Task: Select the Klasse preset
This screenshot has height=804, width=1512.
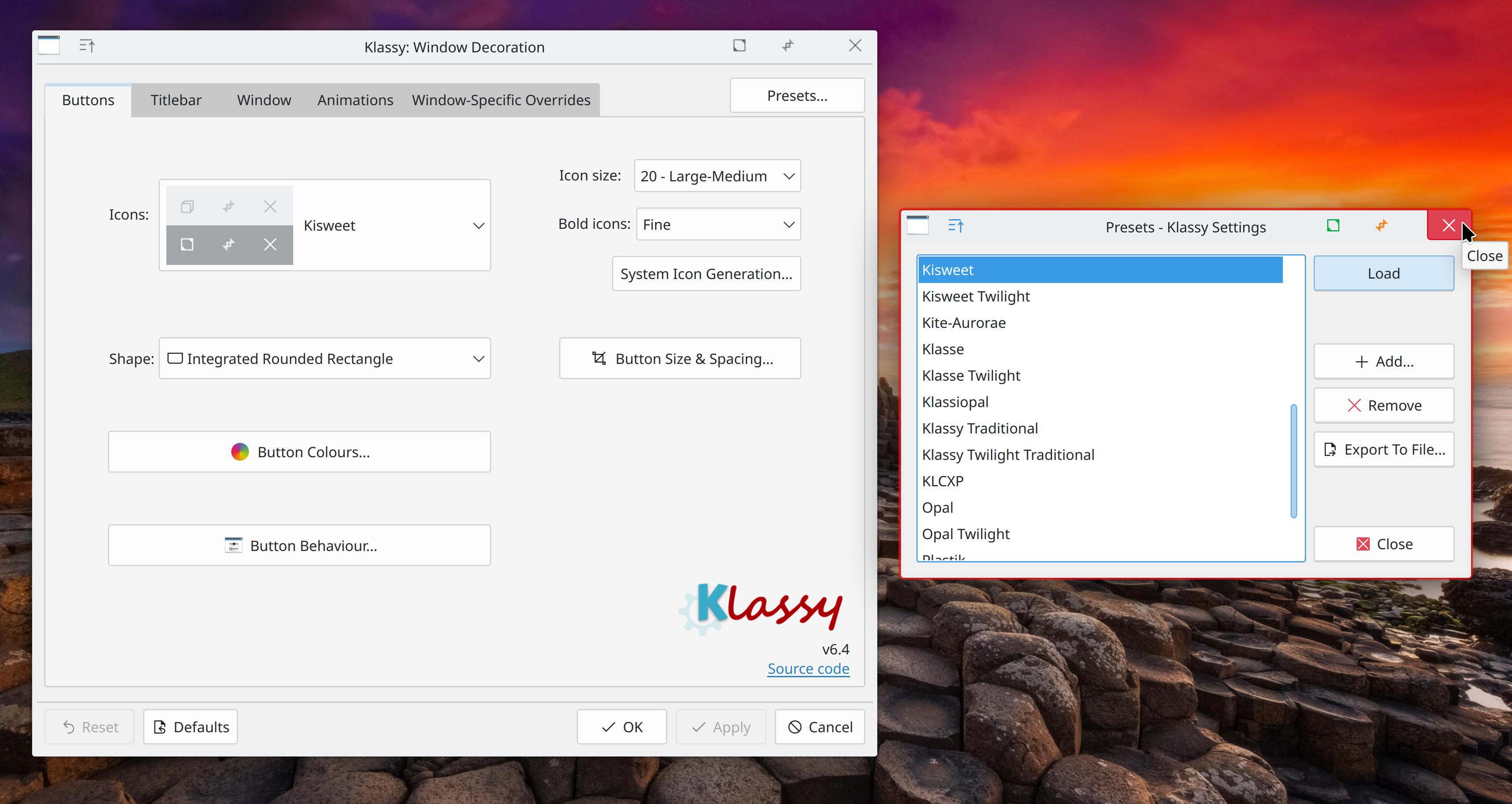Action: [1100, 349]
